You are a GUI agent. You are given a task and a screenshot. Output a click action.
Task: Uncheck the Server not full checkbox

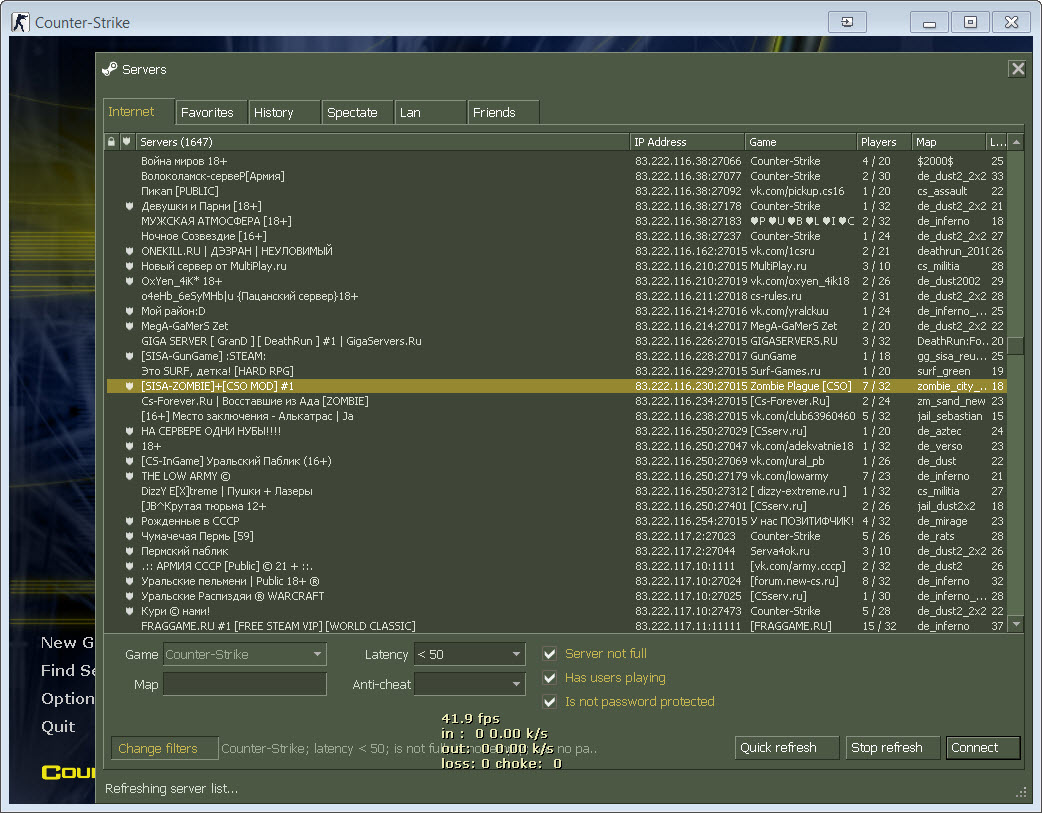[x=549, y=654]
